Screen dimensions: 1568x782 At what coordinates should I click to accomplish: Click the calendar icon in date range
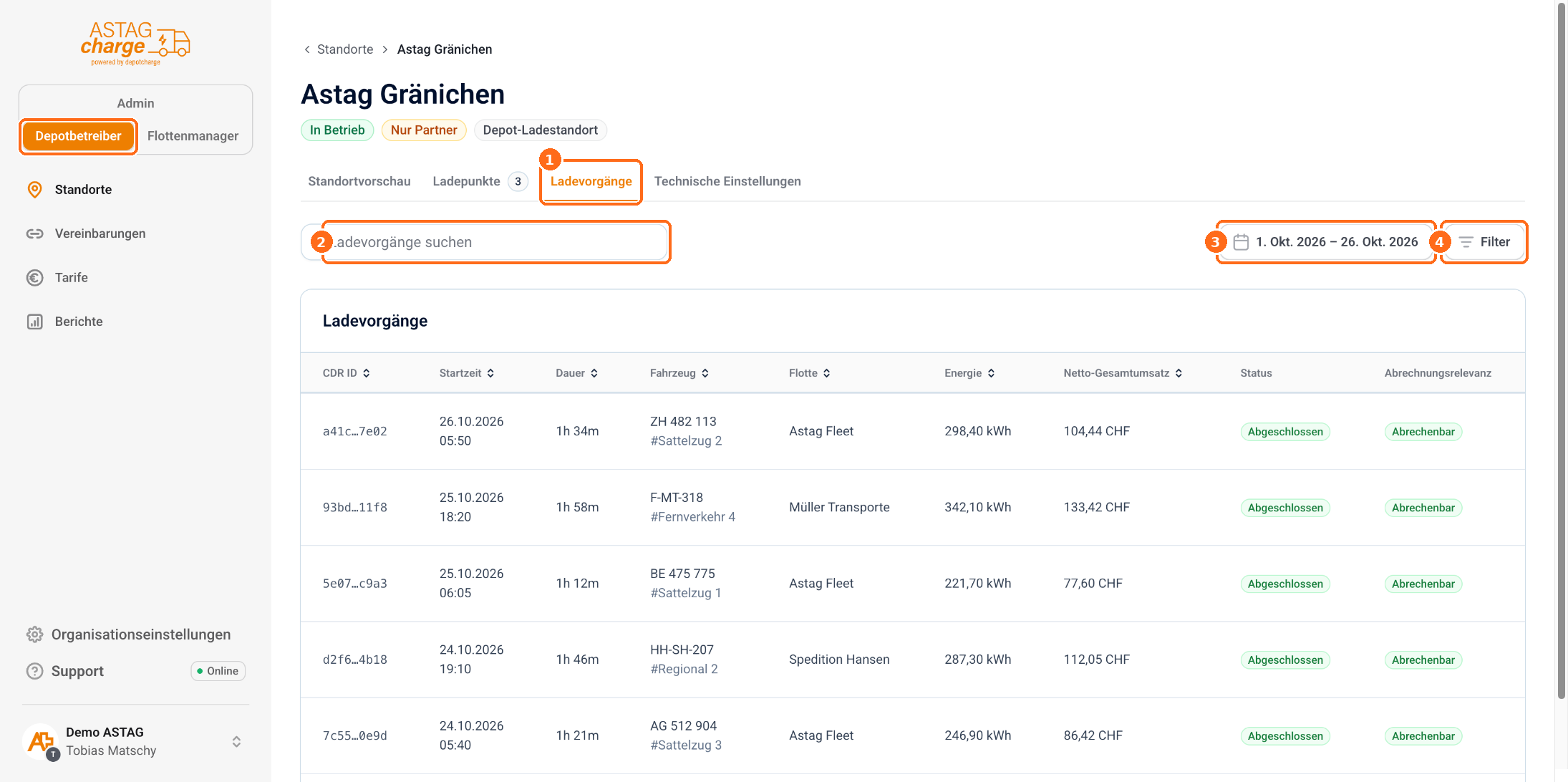(x=1241, y=242)
